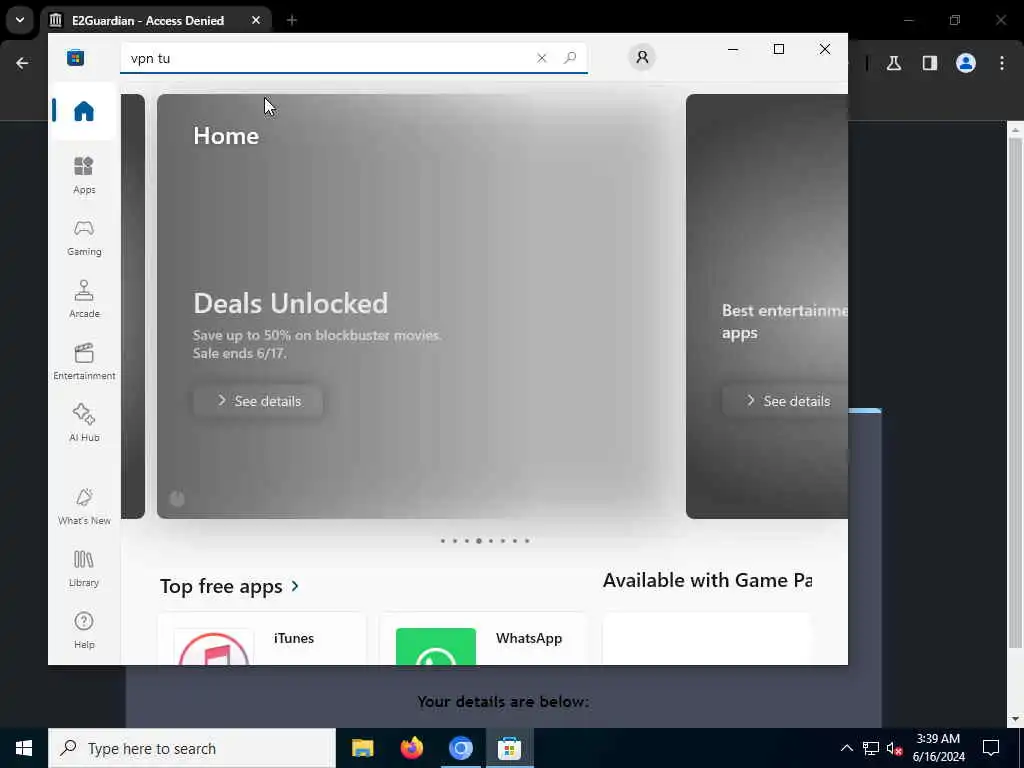The height and width of the screenshot is (768, 1024).
Task: Open Help in the Store sidebar
Action: pyautogui.click(x=84, y=630)
